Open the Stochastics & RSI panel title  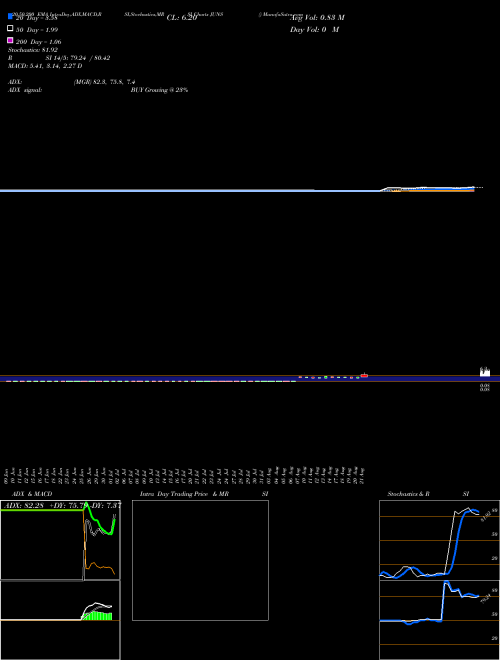coord(409,494)
